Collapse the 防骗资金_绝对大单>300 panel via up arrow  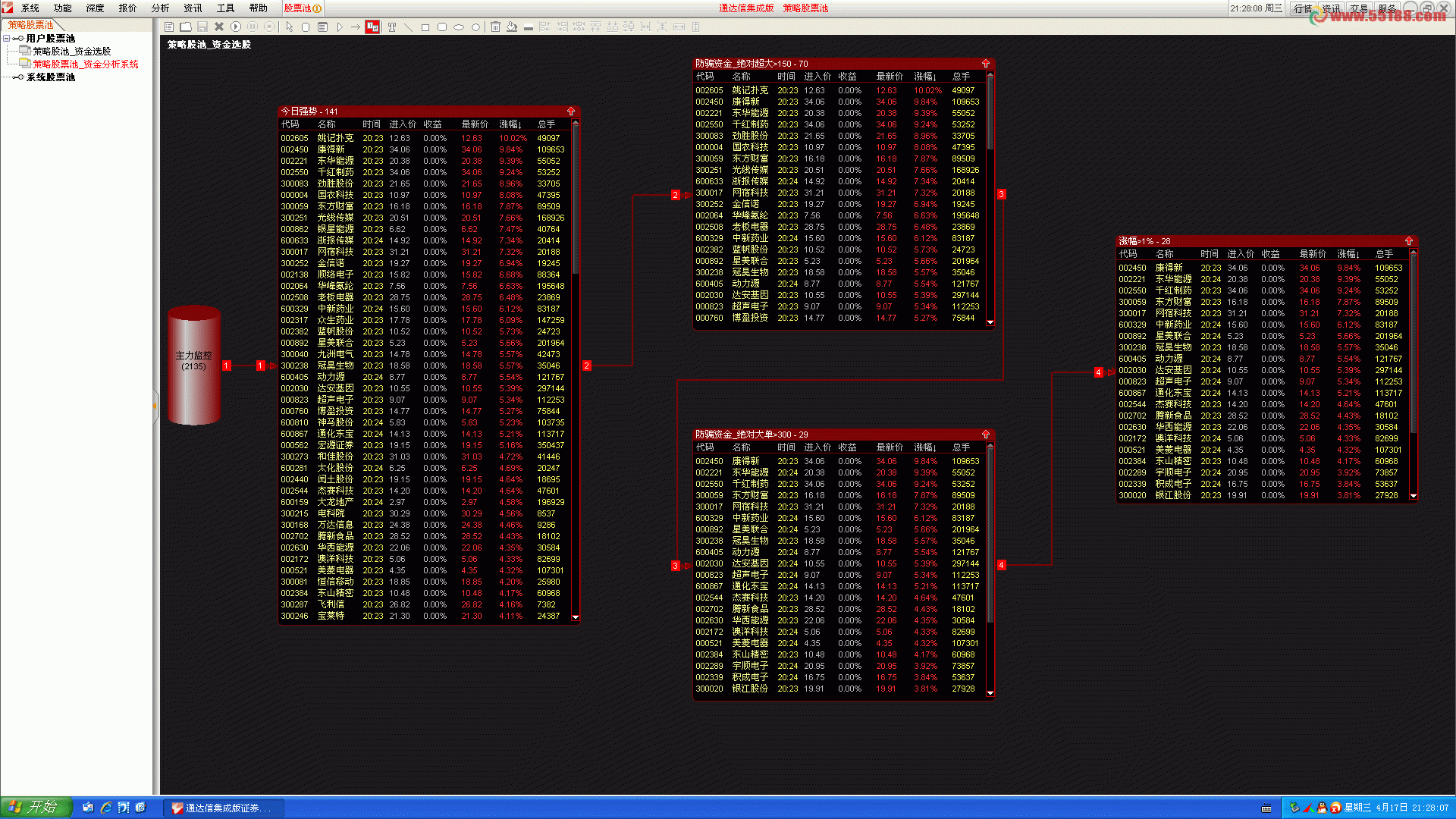(x=986, y=435)
